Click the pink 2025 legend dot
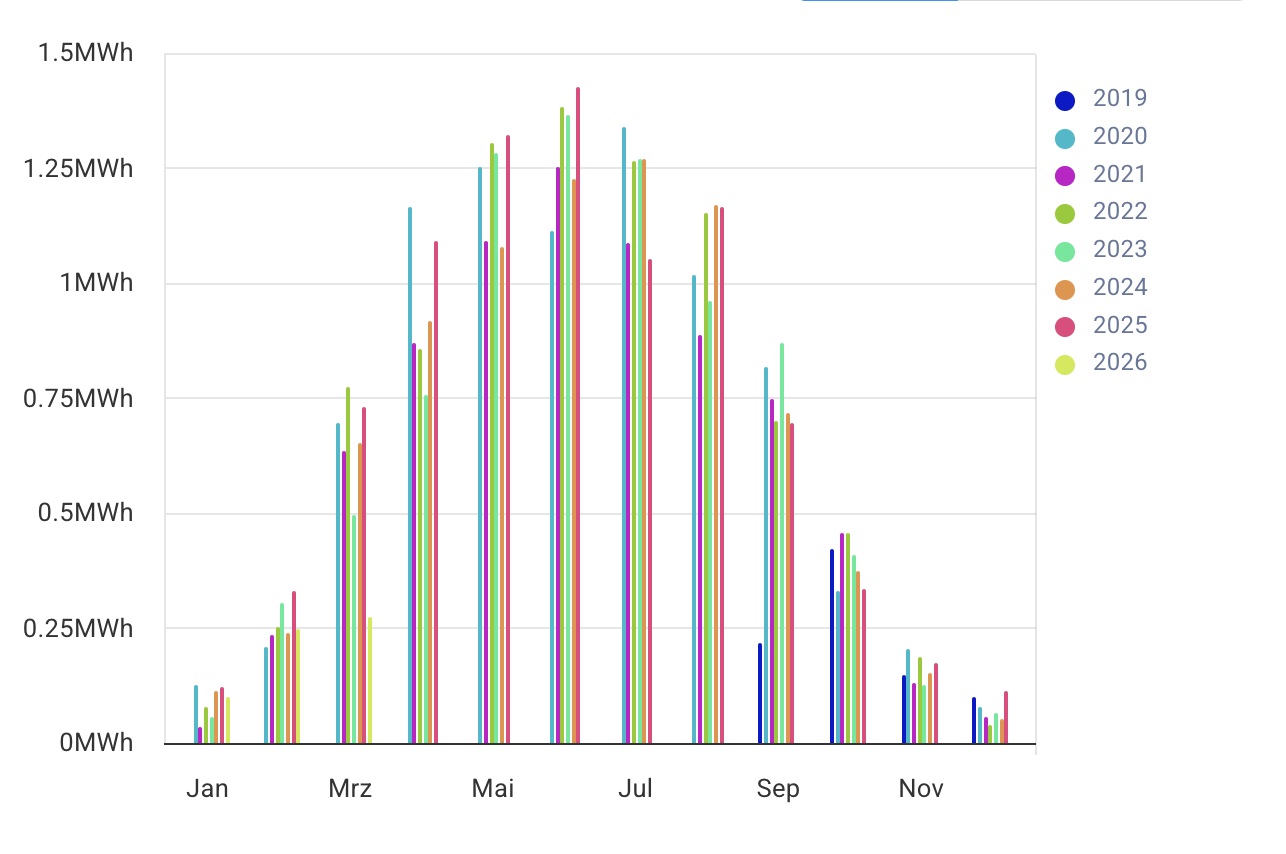 coord(1066,326)
